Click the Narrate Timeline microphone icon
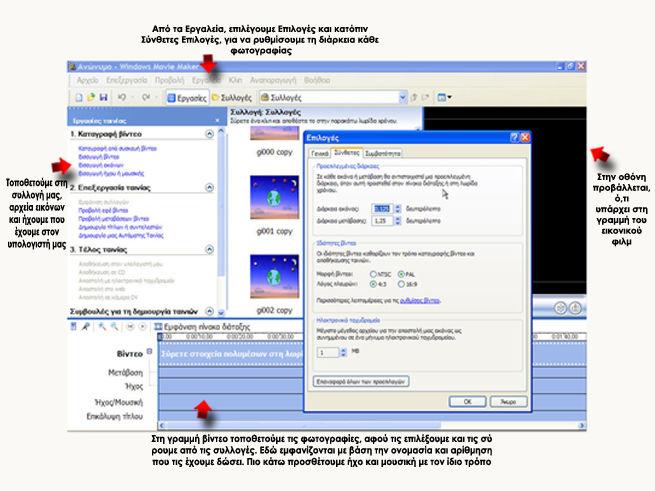Viewport: 655px width, 491px height. 86,327
